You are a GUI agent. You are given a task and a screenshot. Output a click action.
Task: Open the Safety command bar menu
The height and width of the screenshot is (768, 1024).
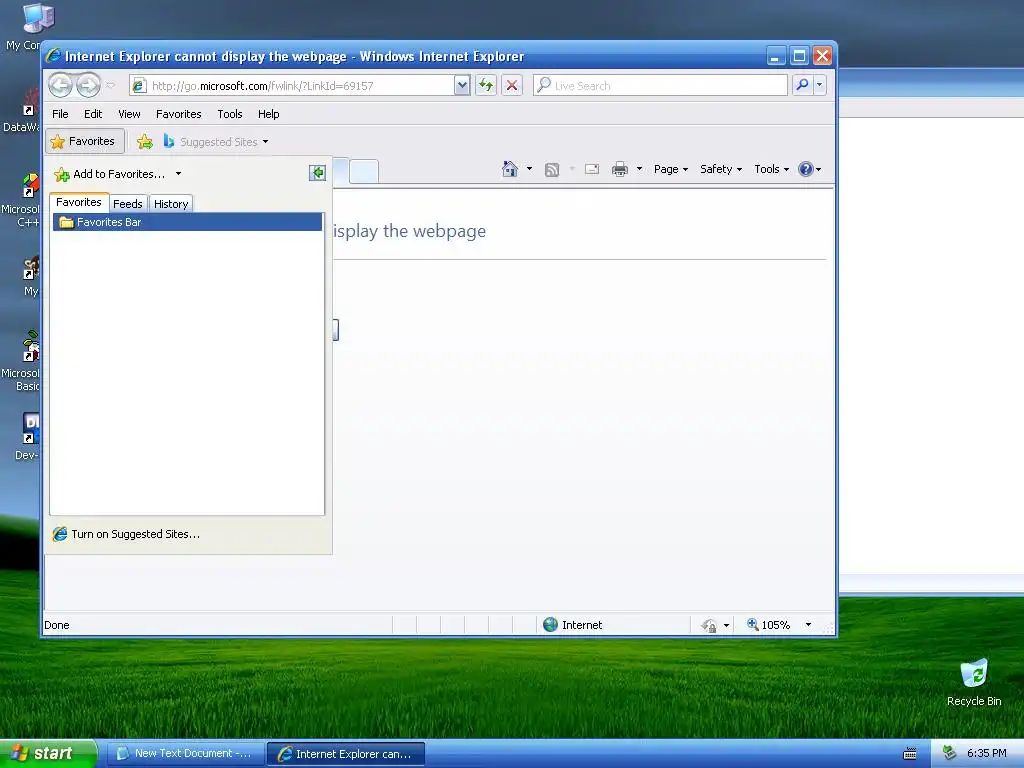(x=721, y=169)
